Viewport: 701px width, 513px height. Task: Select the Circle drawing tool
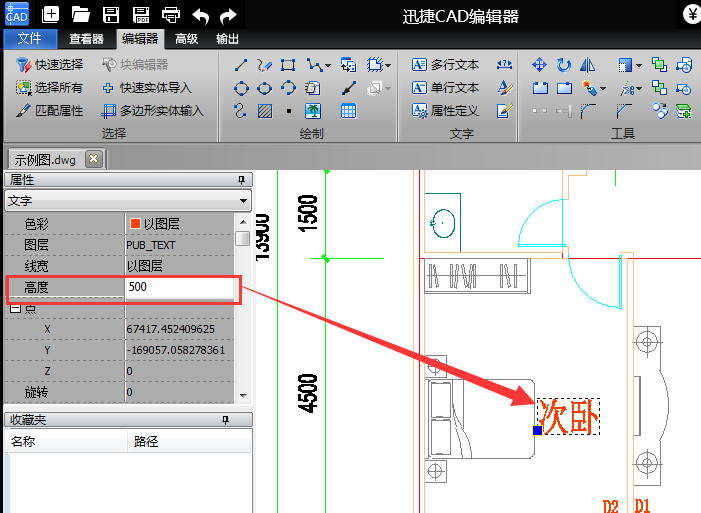pos(241,88)
